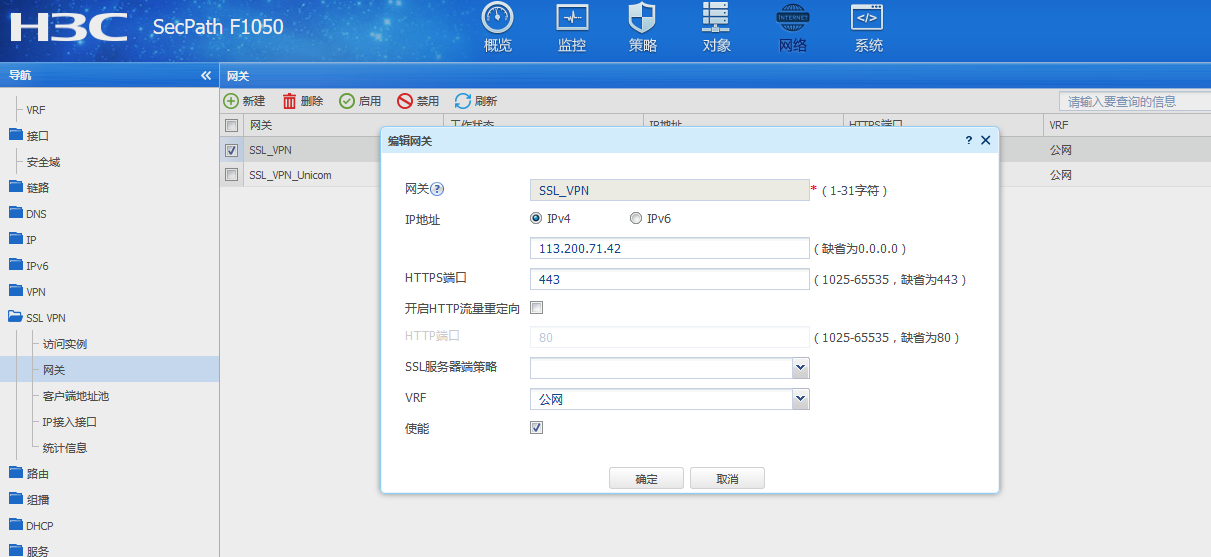Select the IPv6 radio button
This screenshot has height=557, width=1211.
pos(636,218)
